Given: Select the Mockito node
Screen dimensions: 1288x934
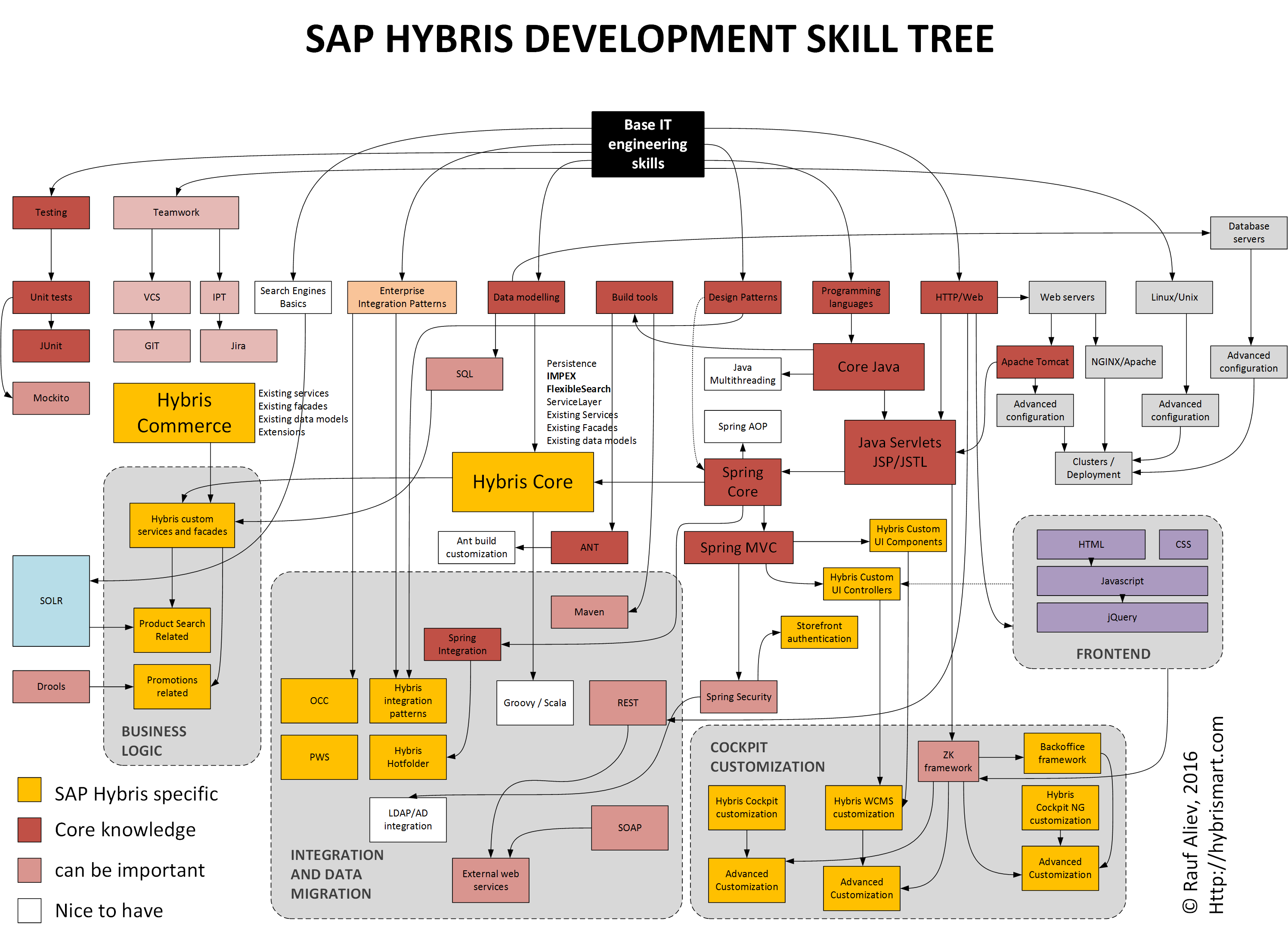Looking at the screenshot, I should pos(50,398).
